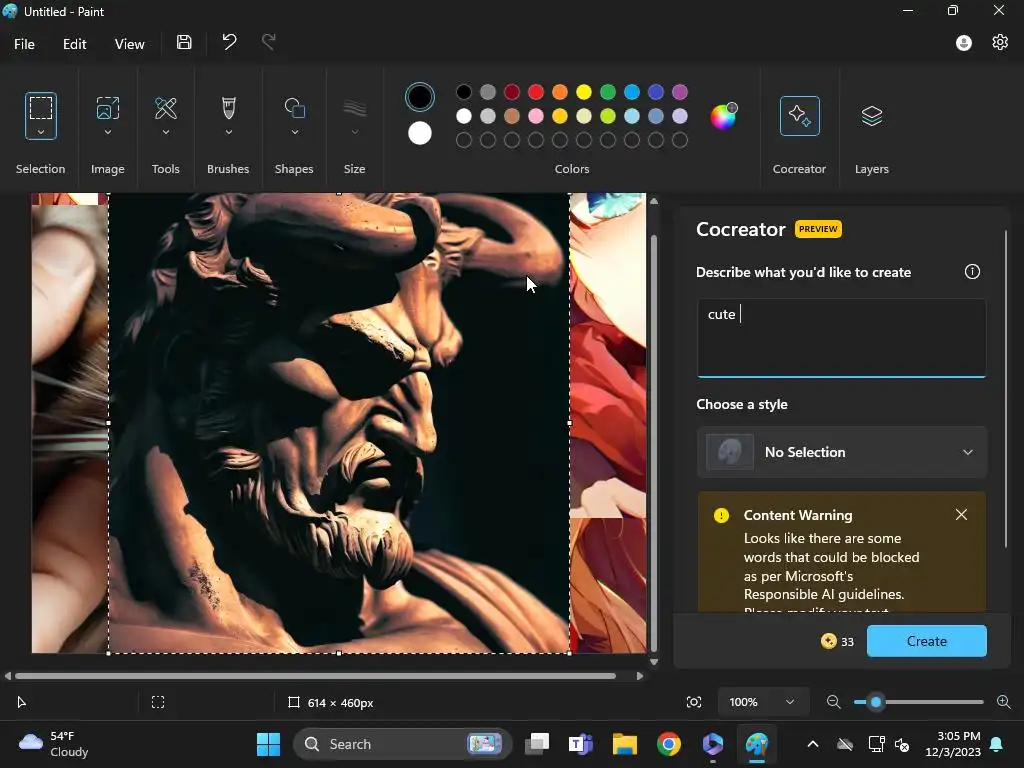Open Windows Start menu

(x=268, y=744)
